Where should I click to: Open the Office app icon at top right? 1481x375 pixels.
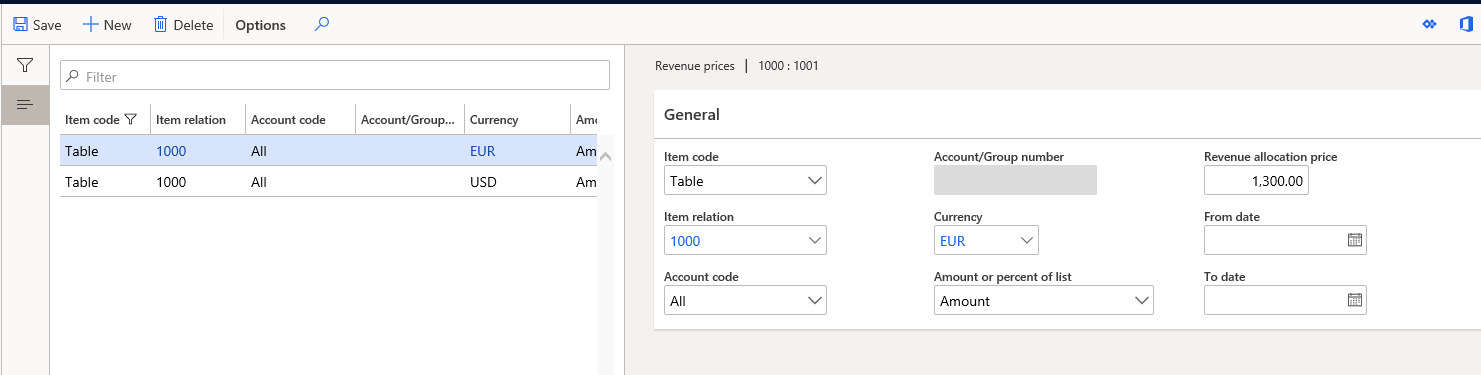coord(1465,25)
